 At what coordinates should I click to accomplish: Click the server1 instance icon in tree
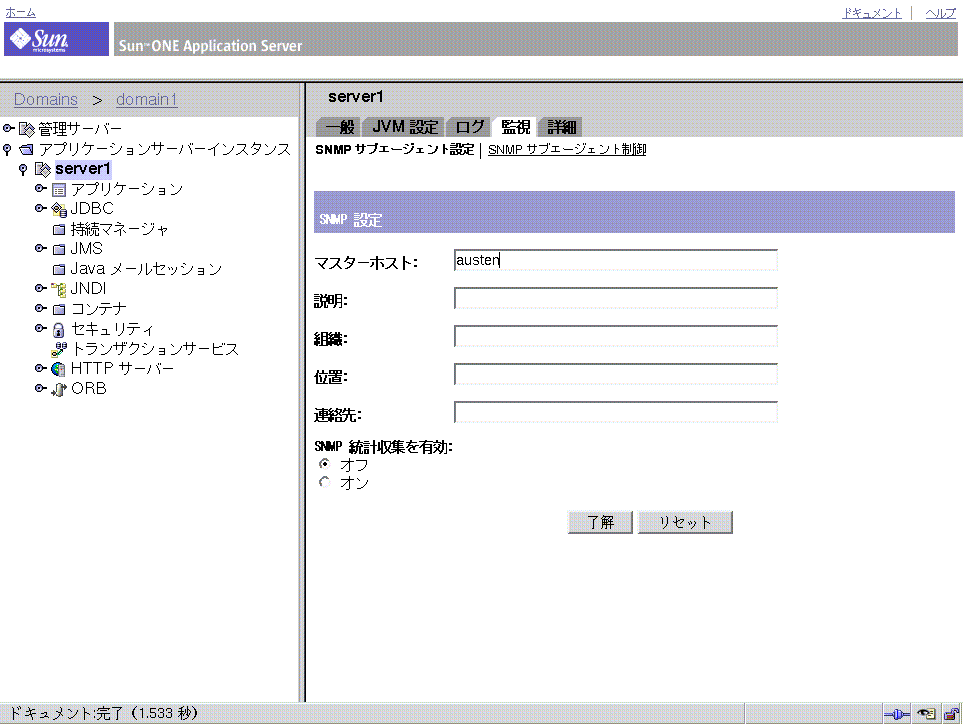pyautogui.click(x=42, y=169)
